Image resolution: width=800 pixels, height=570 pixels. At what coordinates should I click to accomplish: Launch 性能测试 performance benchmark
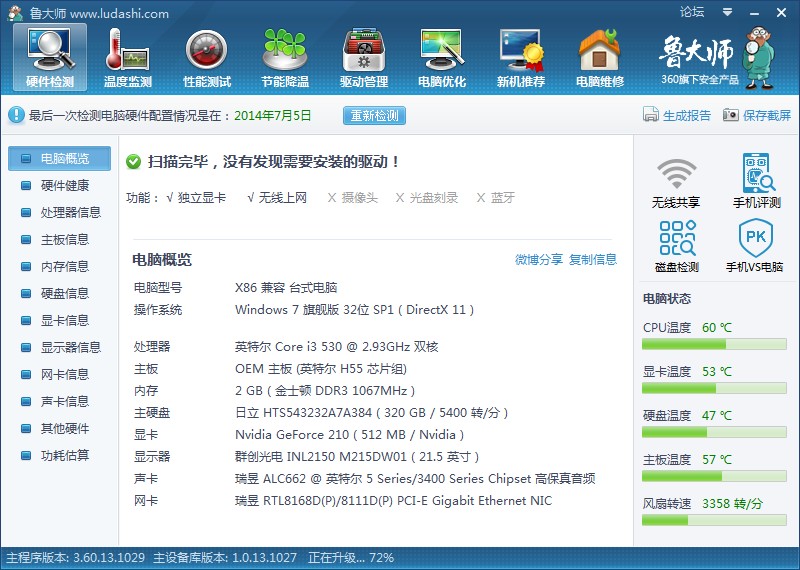click(207, 58)
